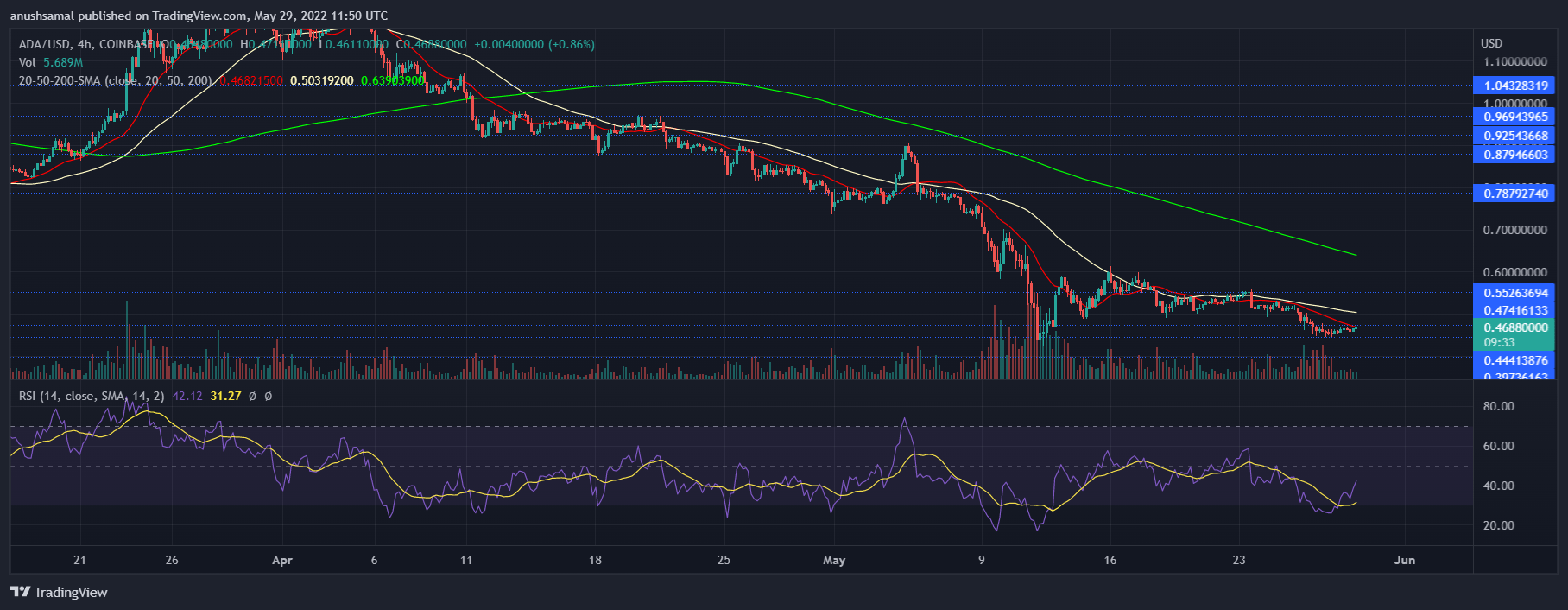Click the 0.96943965 price level label
The width and height of the screenshot is (1568, 610).
coord(1515,117)
